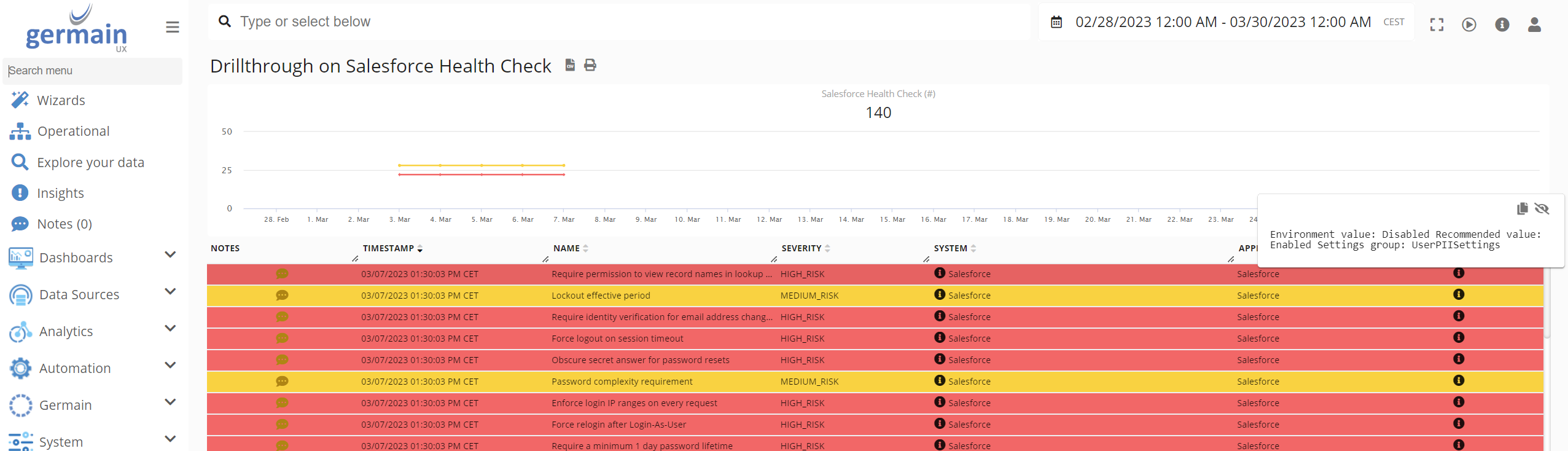Screen dimensions: 1568x451
Task: Copy tooltip text with the copy icon
Action: tap(1522, 209)
